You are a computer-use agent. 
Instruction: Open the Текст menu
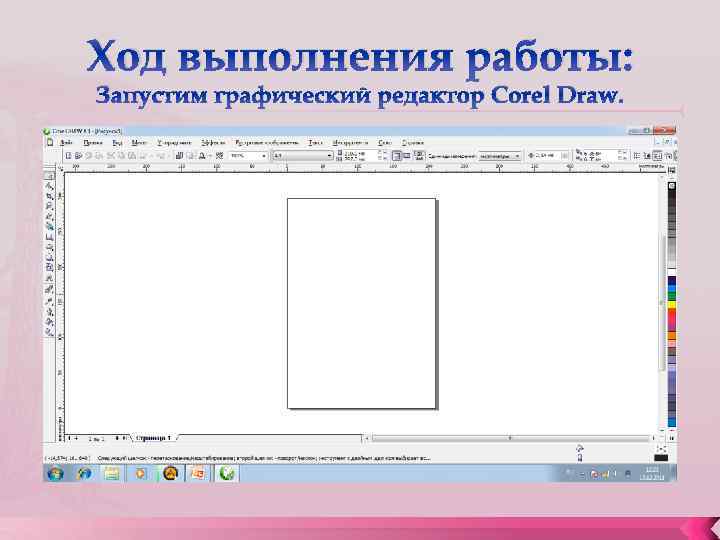point(315,142)
